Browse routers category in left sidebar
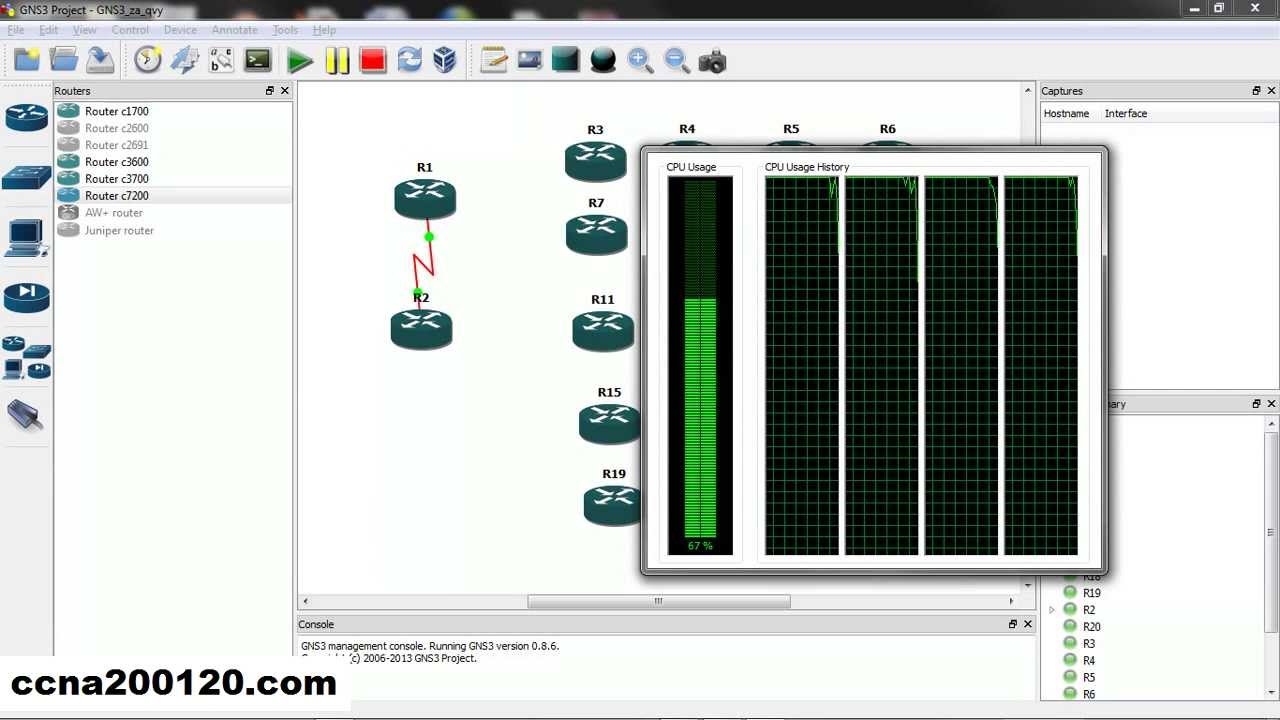 pos(27,118)
